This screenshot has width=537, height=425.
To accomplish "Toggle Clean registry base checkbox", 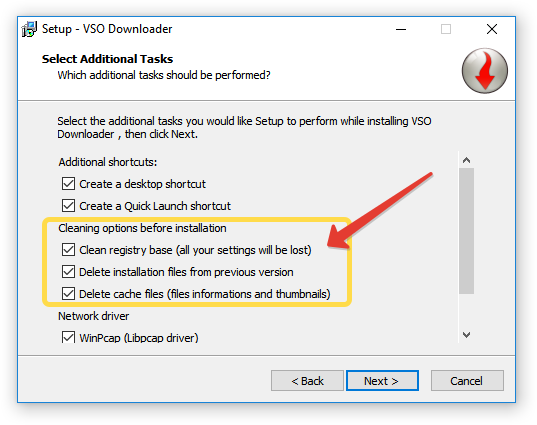I will pos(68,250).
